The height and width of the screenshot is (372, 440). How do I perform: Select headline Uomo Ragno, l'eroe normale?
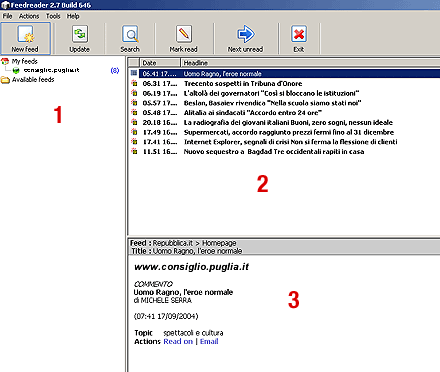coord(222,74)
